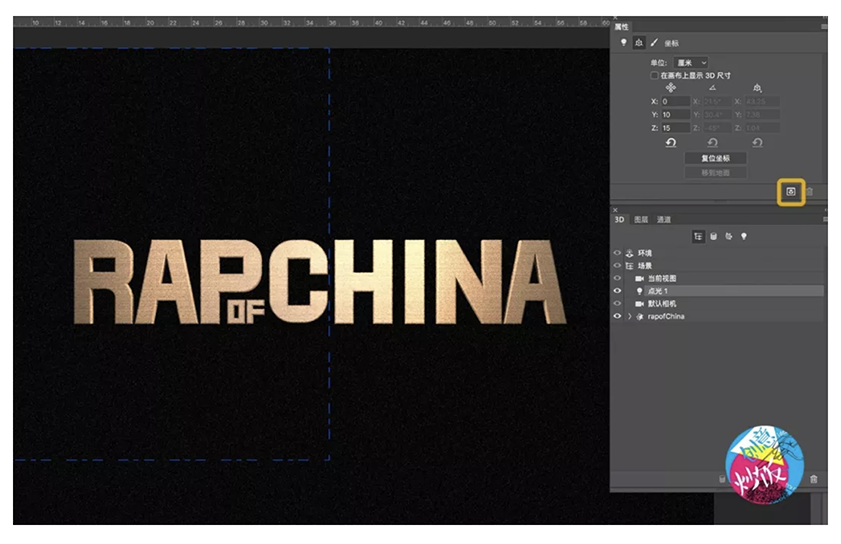Click the X position input field
Viewport: 841px width, 544px height.
(x=675, y=101)
